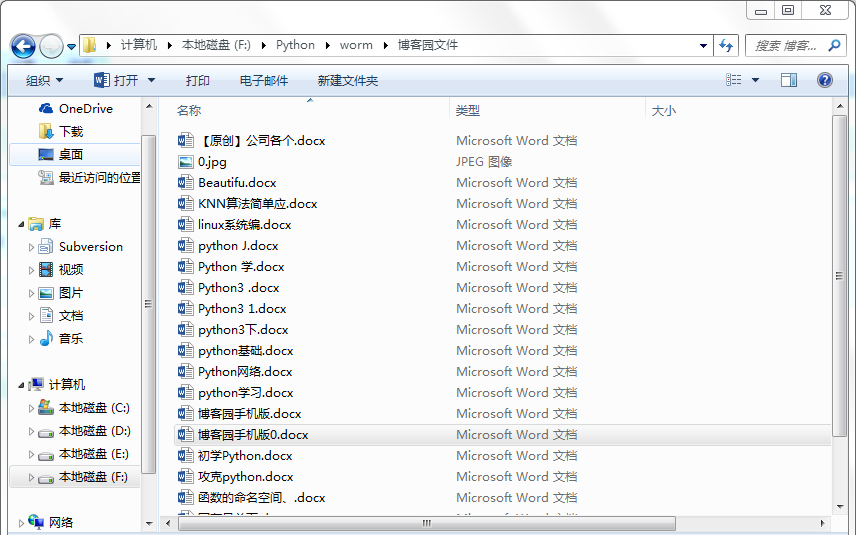The image size is (856, 535).
Task: Open the 组织 menu
Action: 44,81
